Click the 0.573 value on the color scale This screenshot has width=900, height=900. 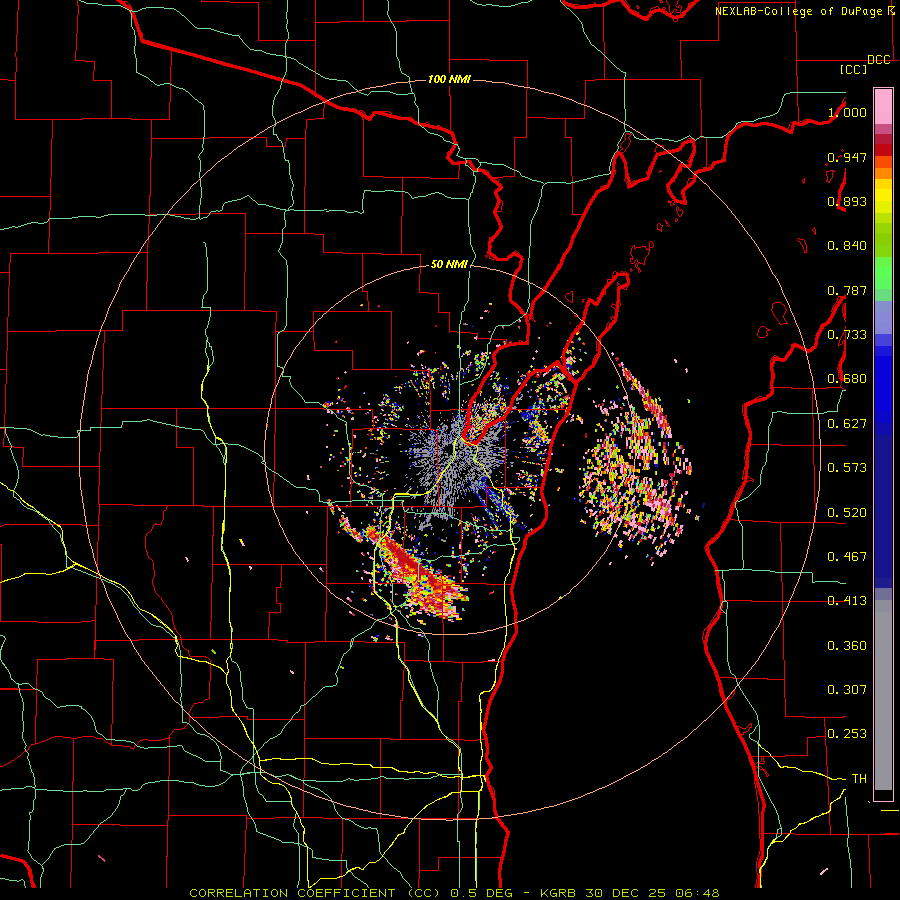847,468
